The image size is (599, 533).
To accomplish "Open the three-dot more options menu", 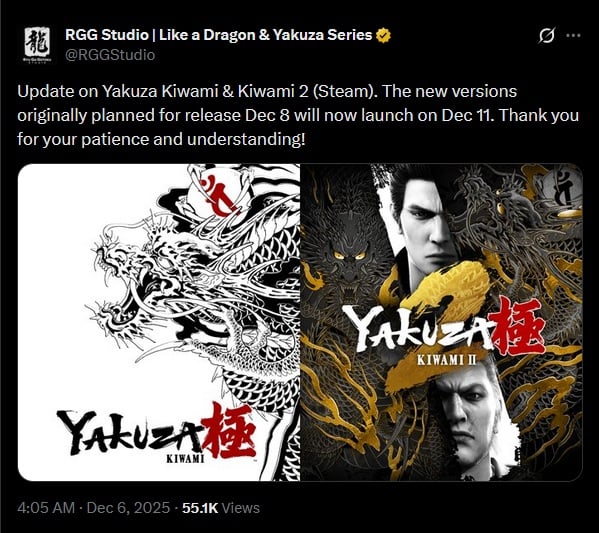I will [x=573, y=36].
